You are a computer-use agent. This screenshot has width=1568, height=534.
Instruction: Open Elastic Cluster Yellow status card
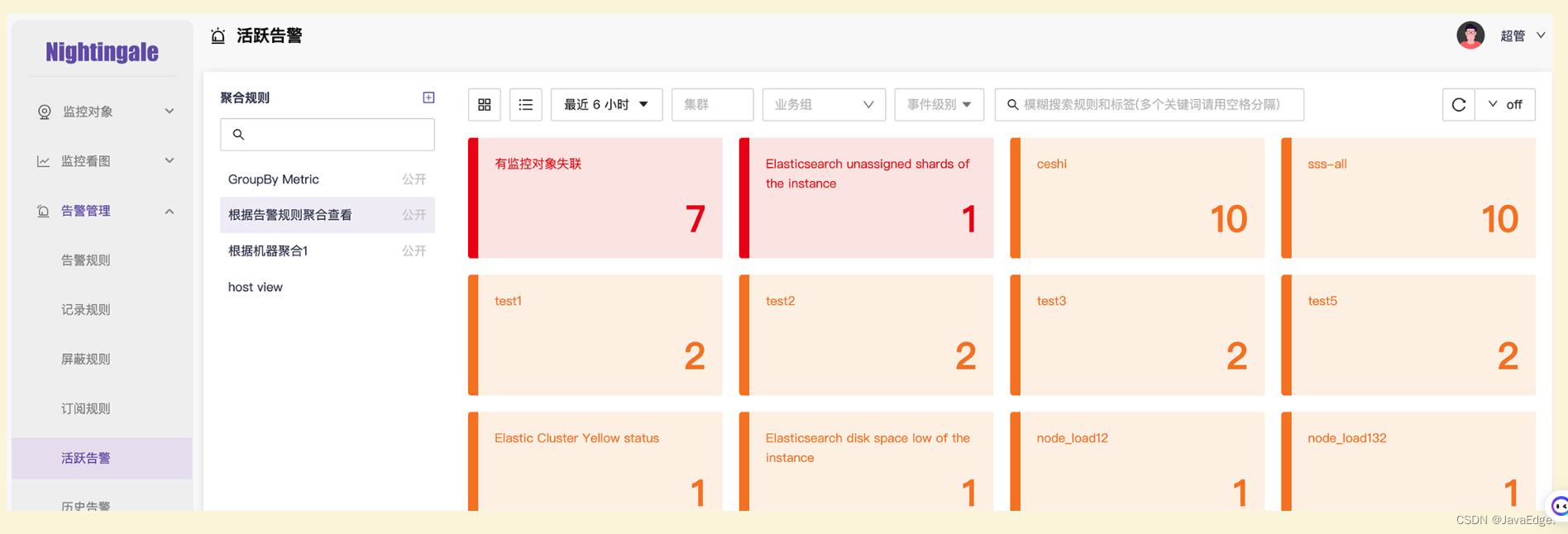pos(595,461)
